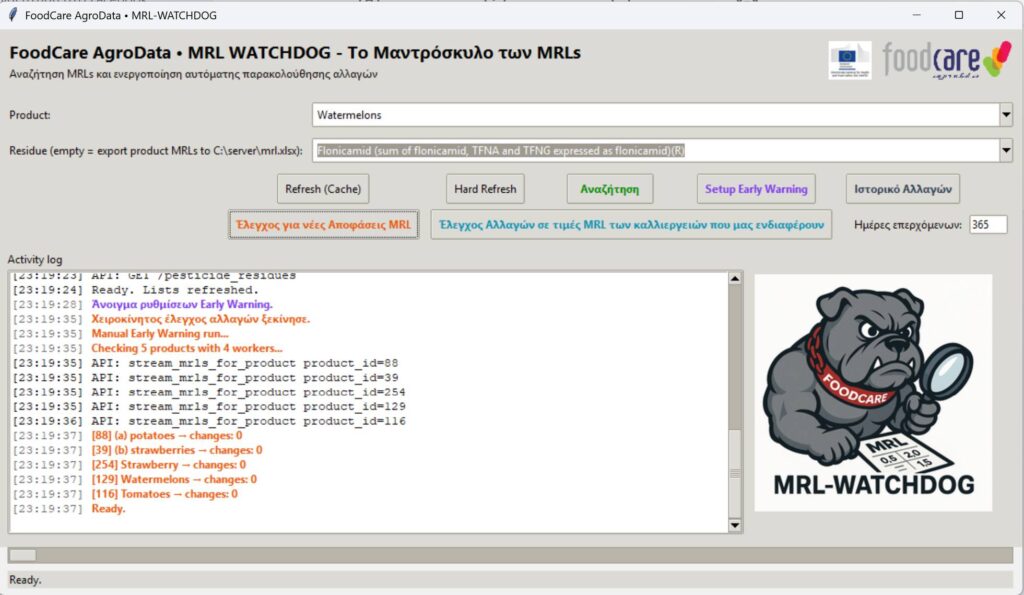Viewport: 1024px width, 595px height.
Task: Click the foodcare logo
Action: (x=946, y=60)
